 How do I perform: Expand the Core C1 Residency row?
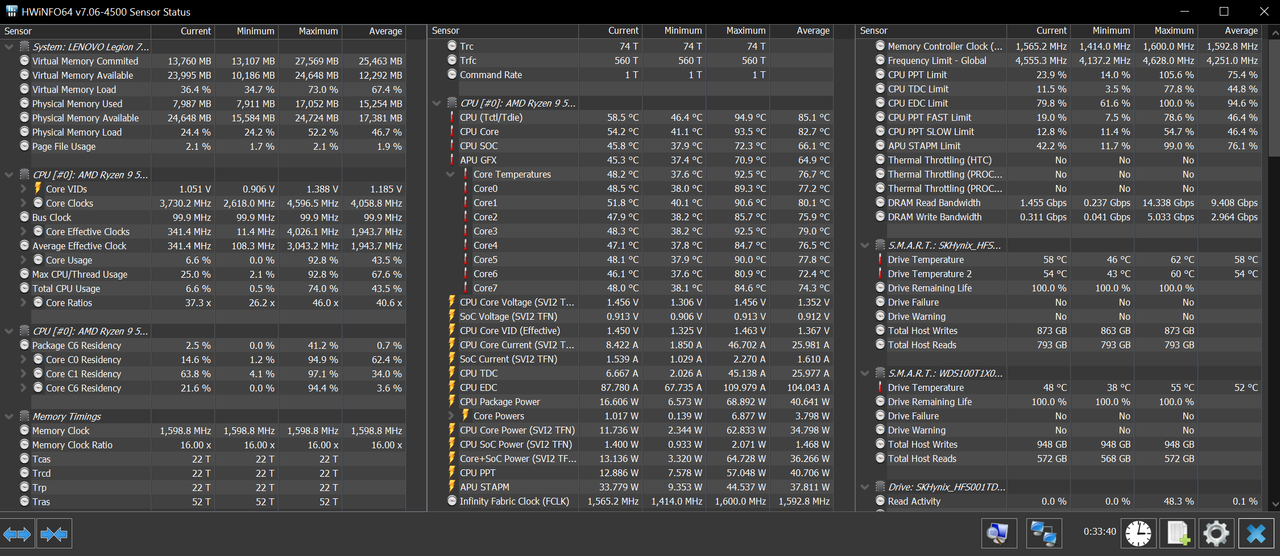pos(24,373)
